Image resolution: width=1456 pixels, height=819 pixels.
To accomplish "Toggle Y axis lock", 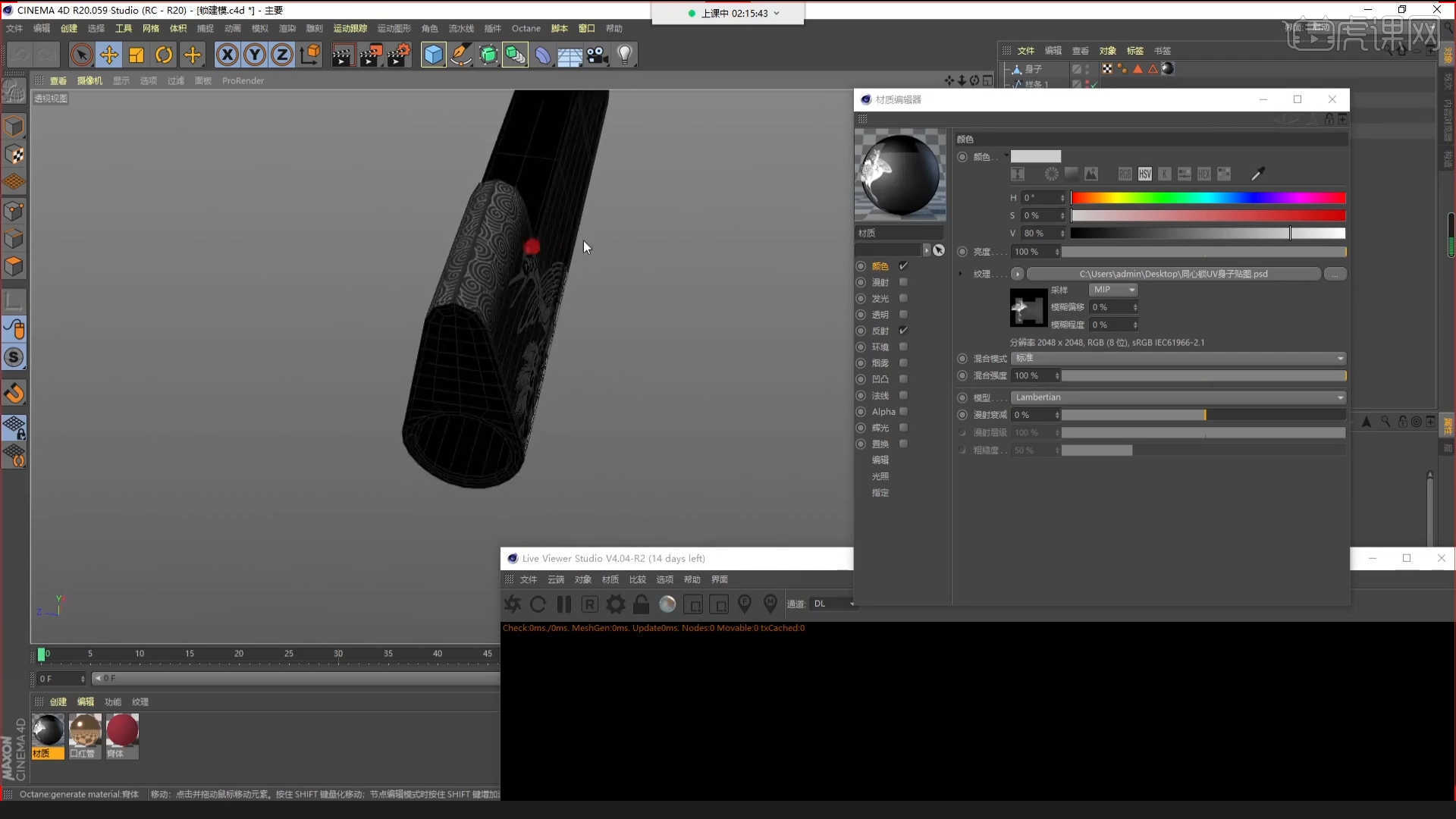I will coord(255,55).
